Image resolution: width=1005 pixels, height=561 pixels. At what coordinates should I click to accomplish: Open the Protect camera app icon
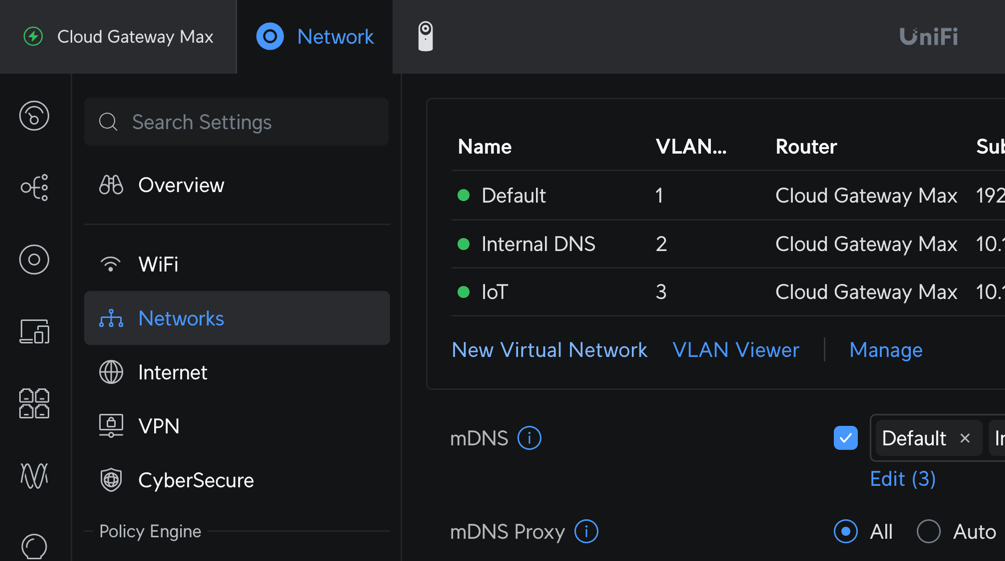[x=425, y=36]
